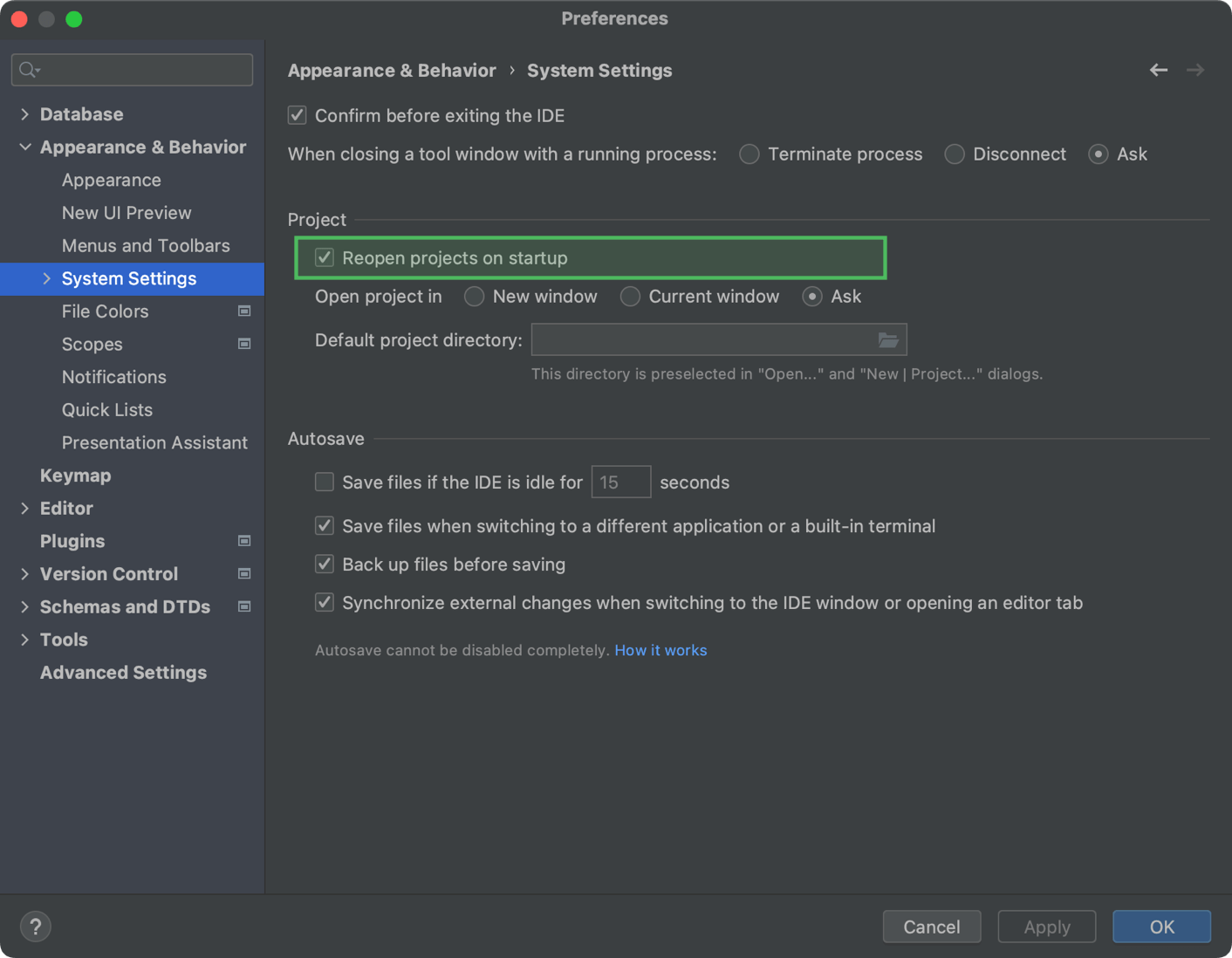Expand the Editor settings section
This screenshot has height=958, width=1232.
24,509
